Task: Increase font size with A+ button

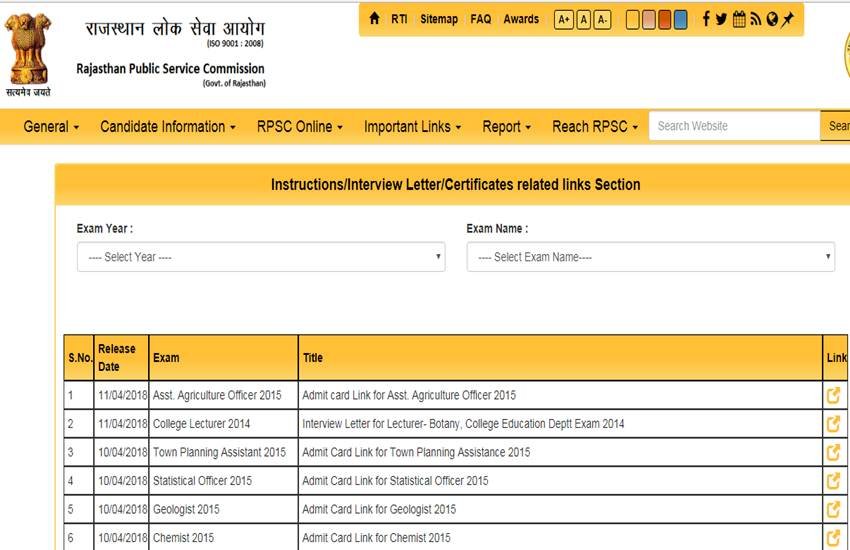Action: coord(563,20)
